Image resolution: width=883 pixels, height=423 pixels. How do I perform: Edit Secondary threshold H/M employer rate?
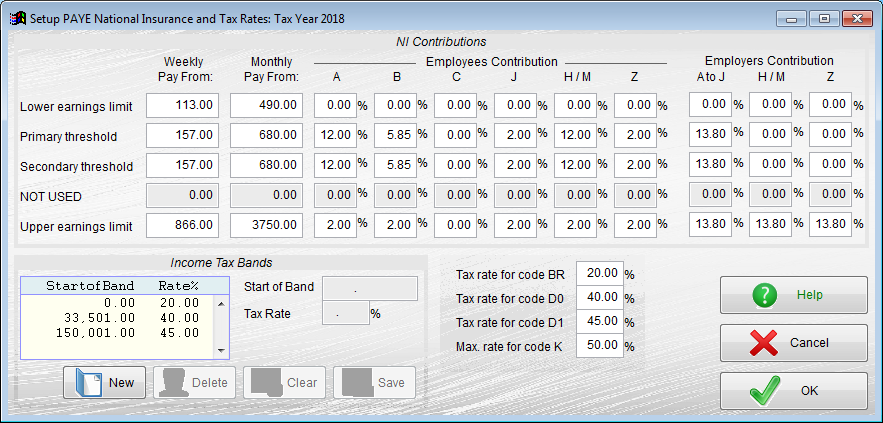pyautogui.click(x=770, y=164)
